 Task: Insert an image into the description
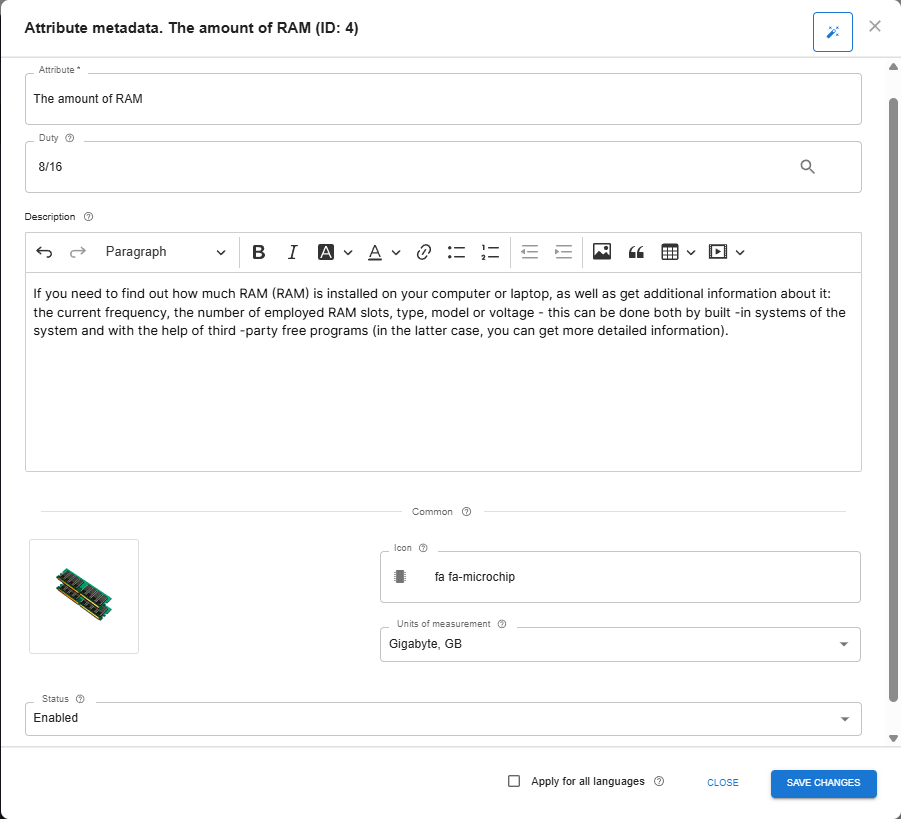tap(601, 252)
